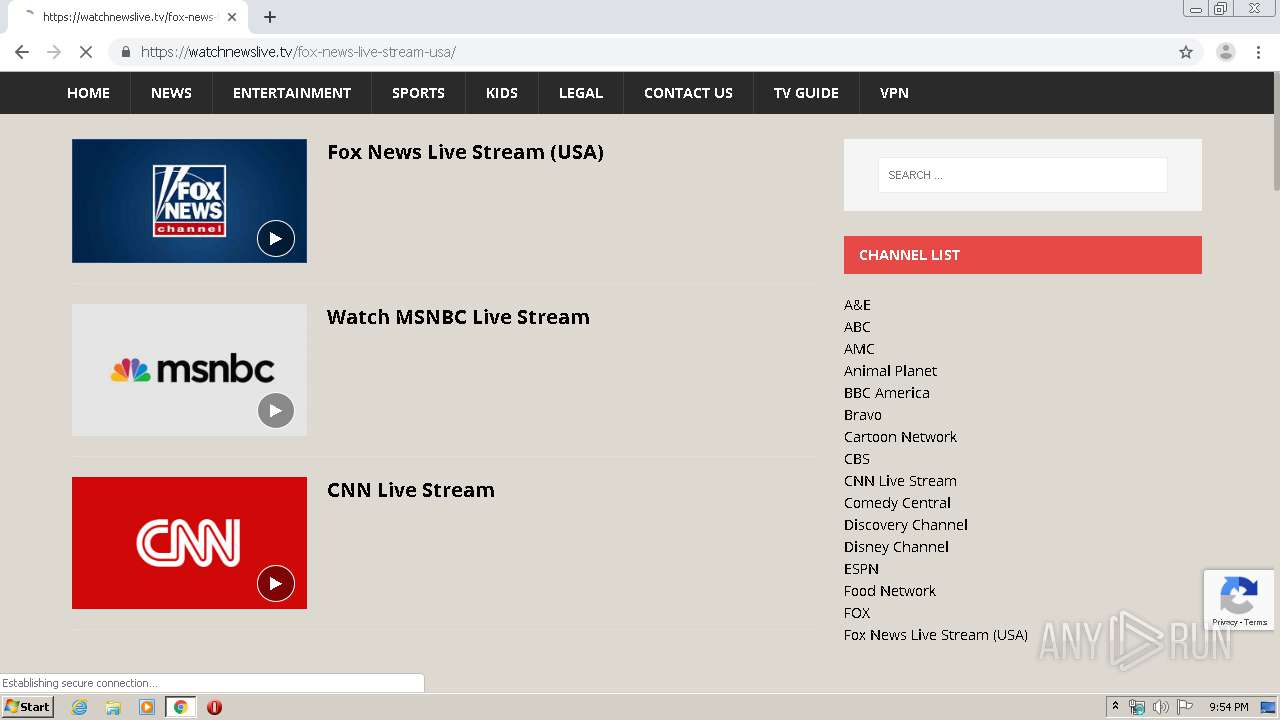Open the SPORTS menu
Image resolution: width=1280 pixels, height=720 pixels.
418,93
